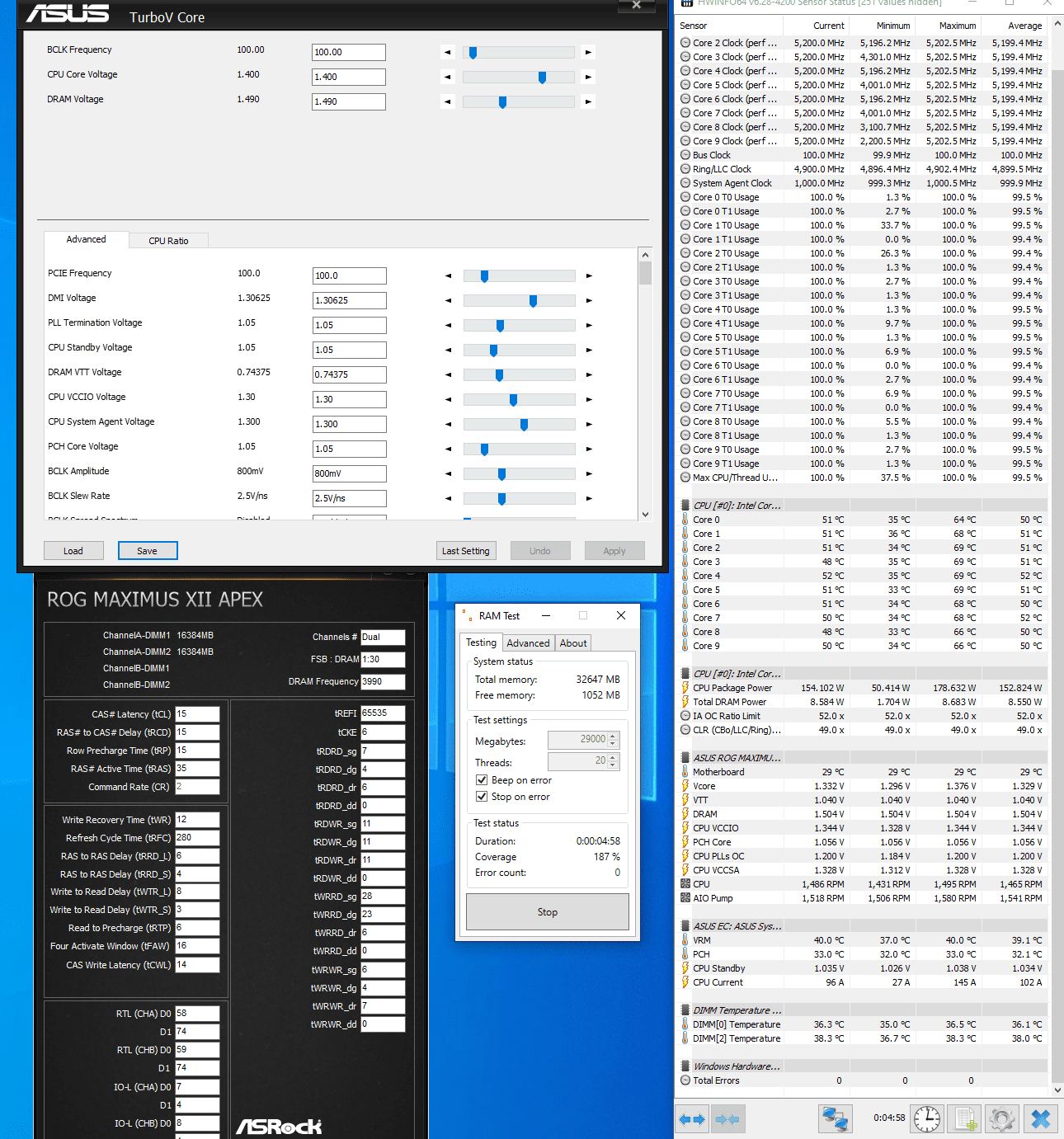Click the logging sheet icon with green plus
The image size is (1064, 1139).
tap(963, 1119)
